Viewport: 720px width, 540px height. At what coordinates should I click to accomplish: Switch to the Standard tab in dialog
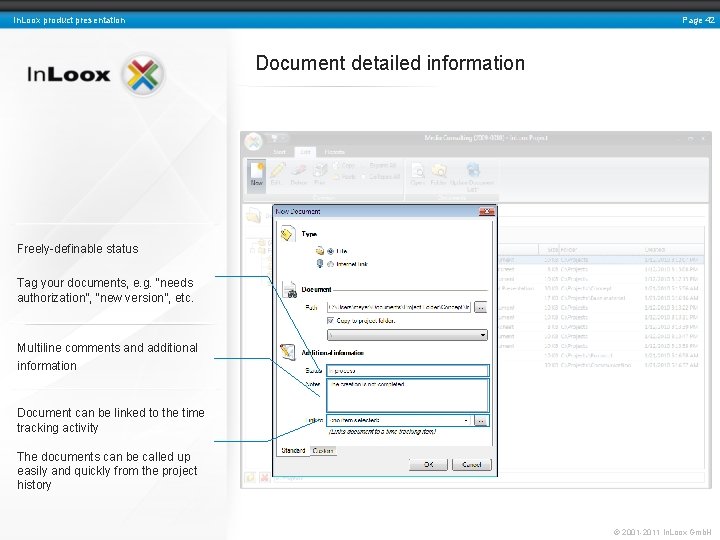[293, 450]
